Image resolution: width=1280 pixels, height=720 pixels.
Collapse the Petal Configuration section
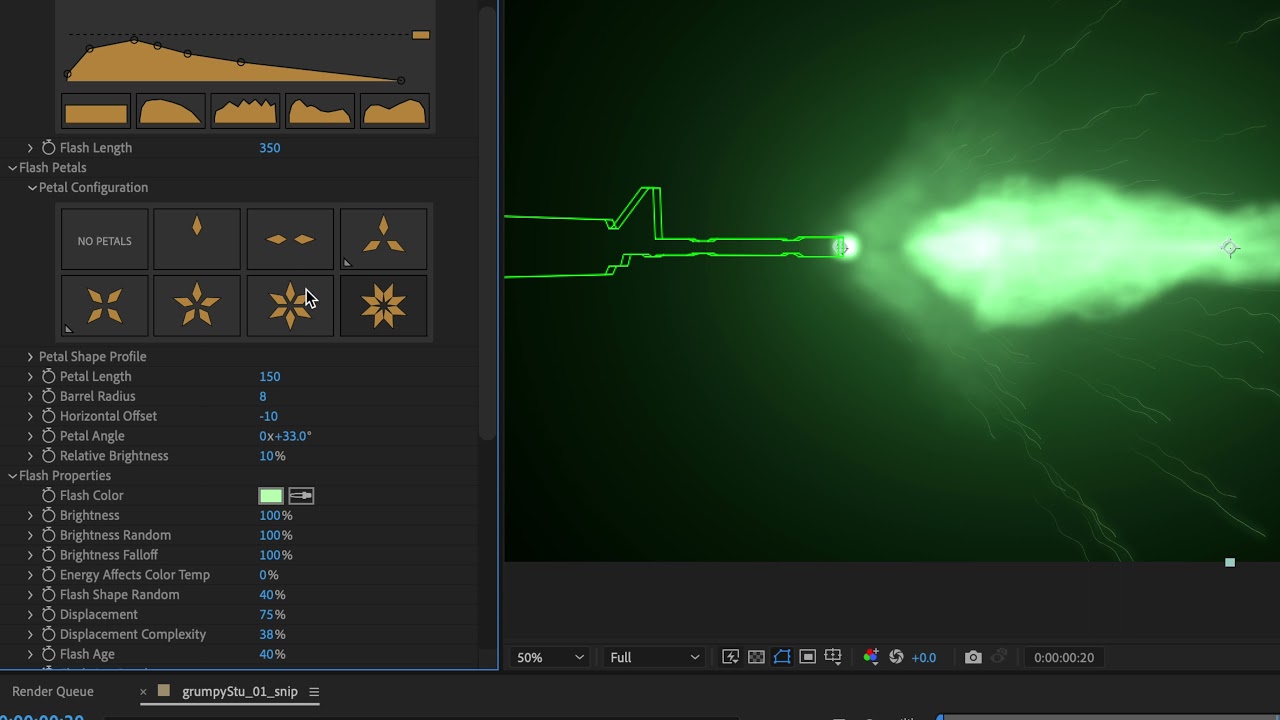pyautogui.click(x=32, y=188)
